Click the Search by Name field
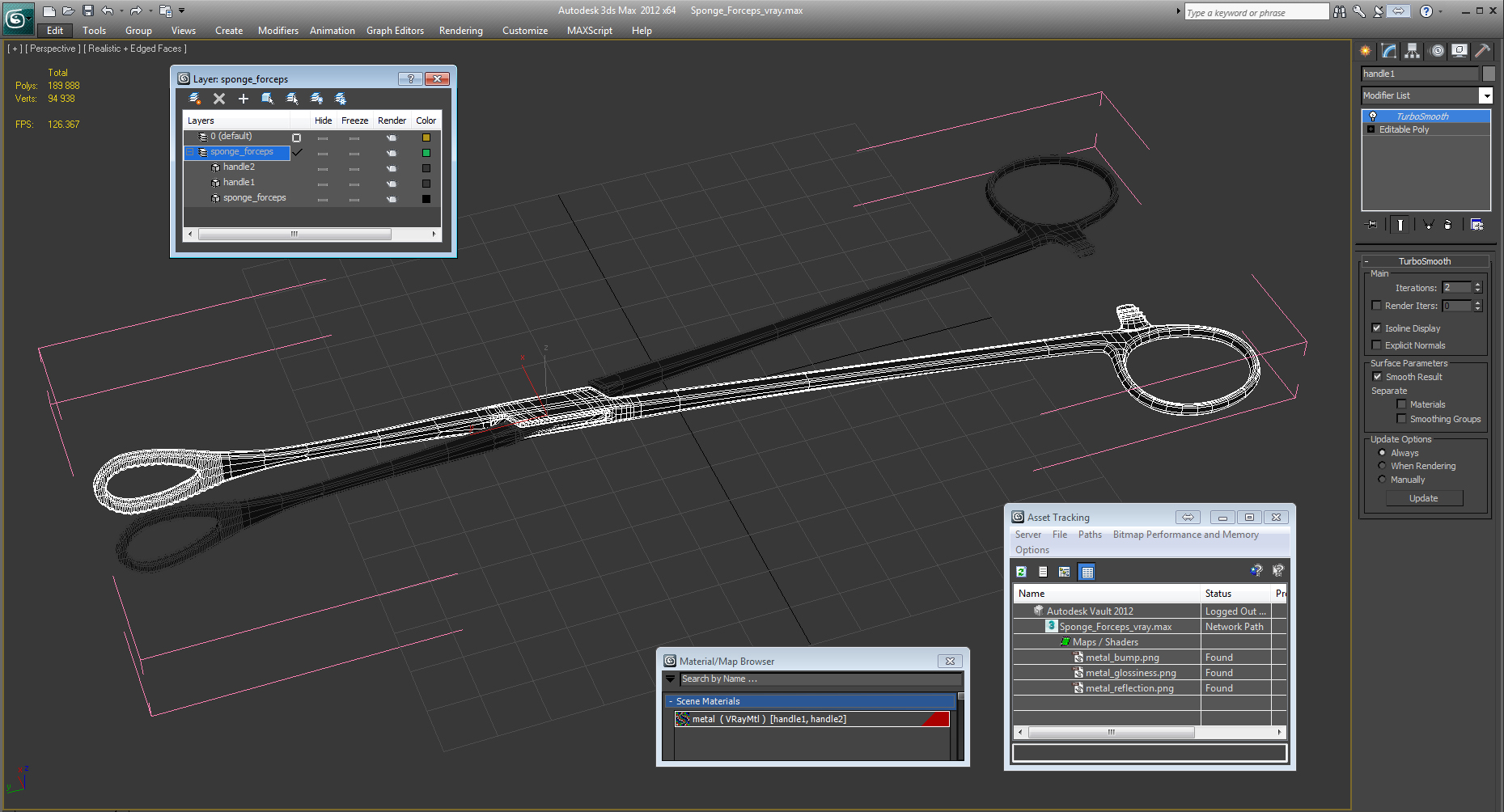 820,679
